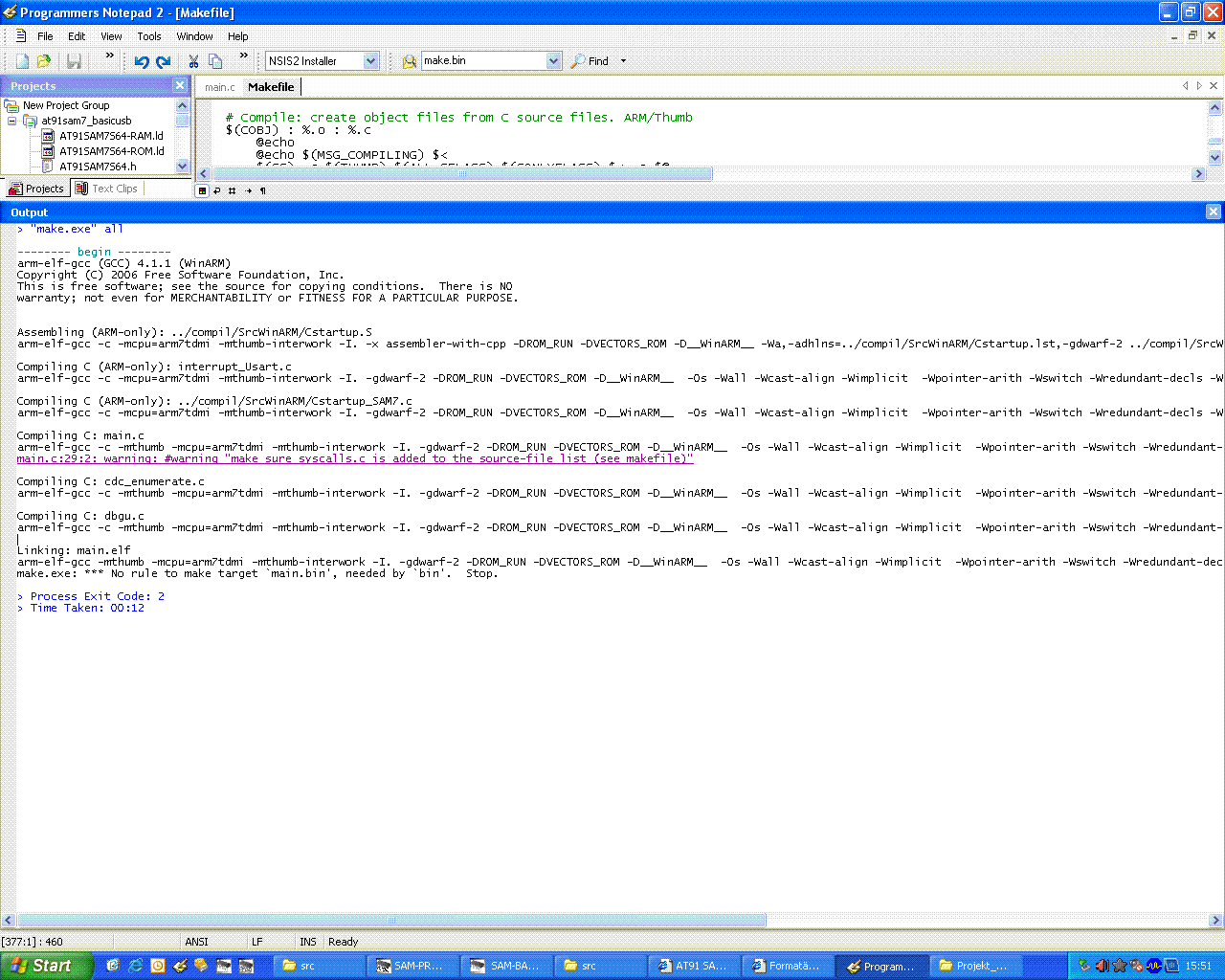Click the volume icon in system tray
1225x980 pixels.
pos(1101,966)
